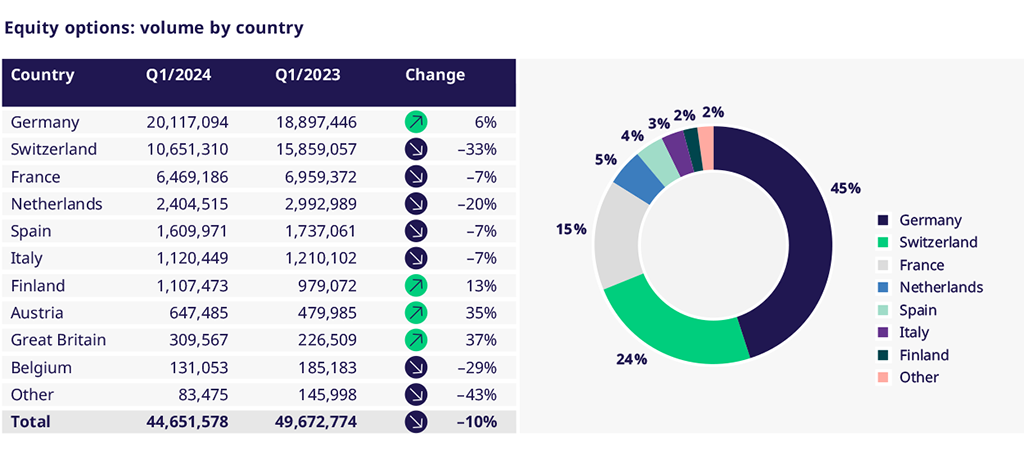Click the green up arrow for Austria
The width and height of the screenshot is (1024, 459).
[x=416, y=313]
